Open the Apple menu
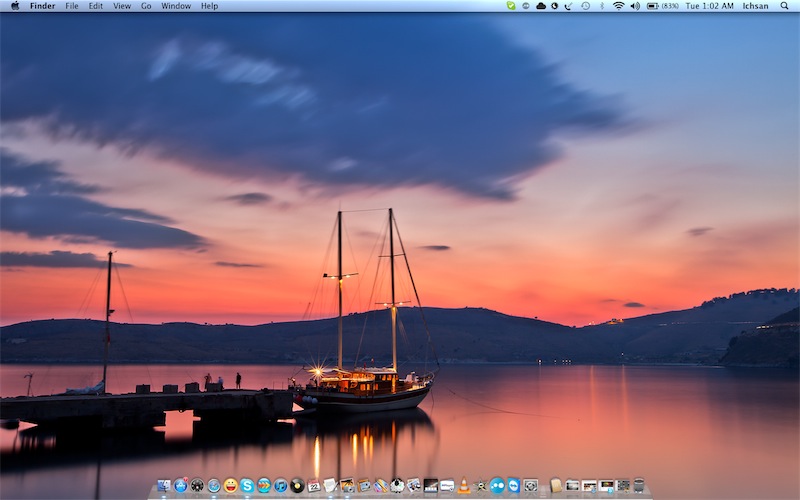Viewport: 800px width, 500px height. pos(15,6)
